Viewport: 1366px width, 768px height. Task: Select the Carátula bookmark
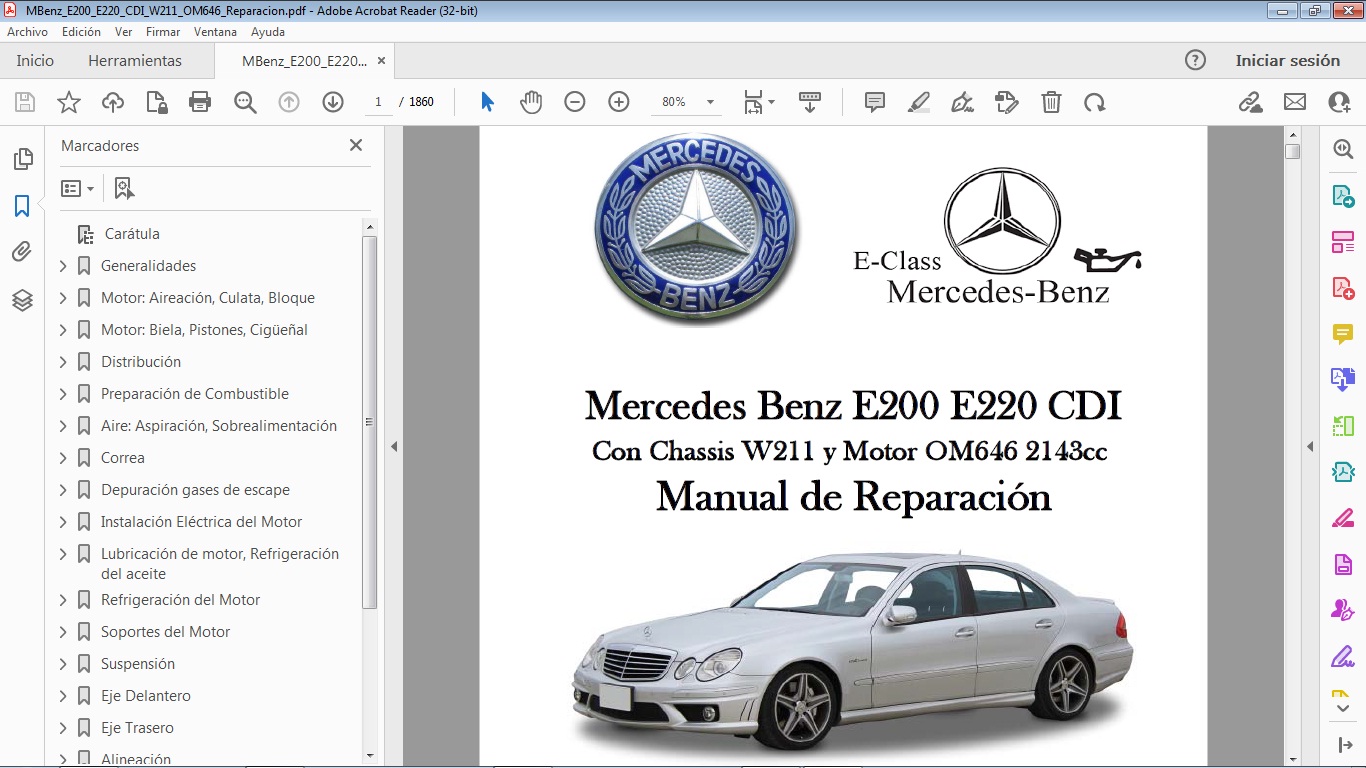click(131, 233)
